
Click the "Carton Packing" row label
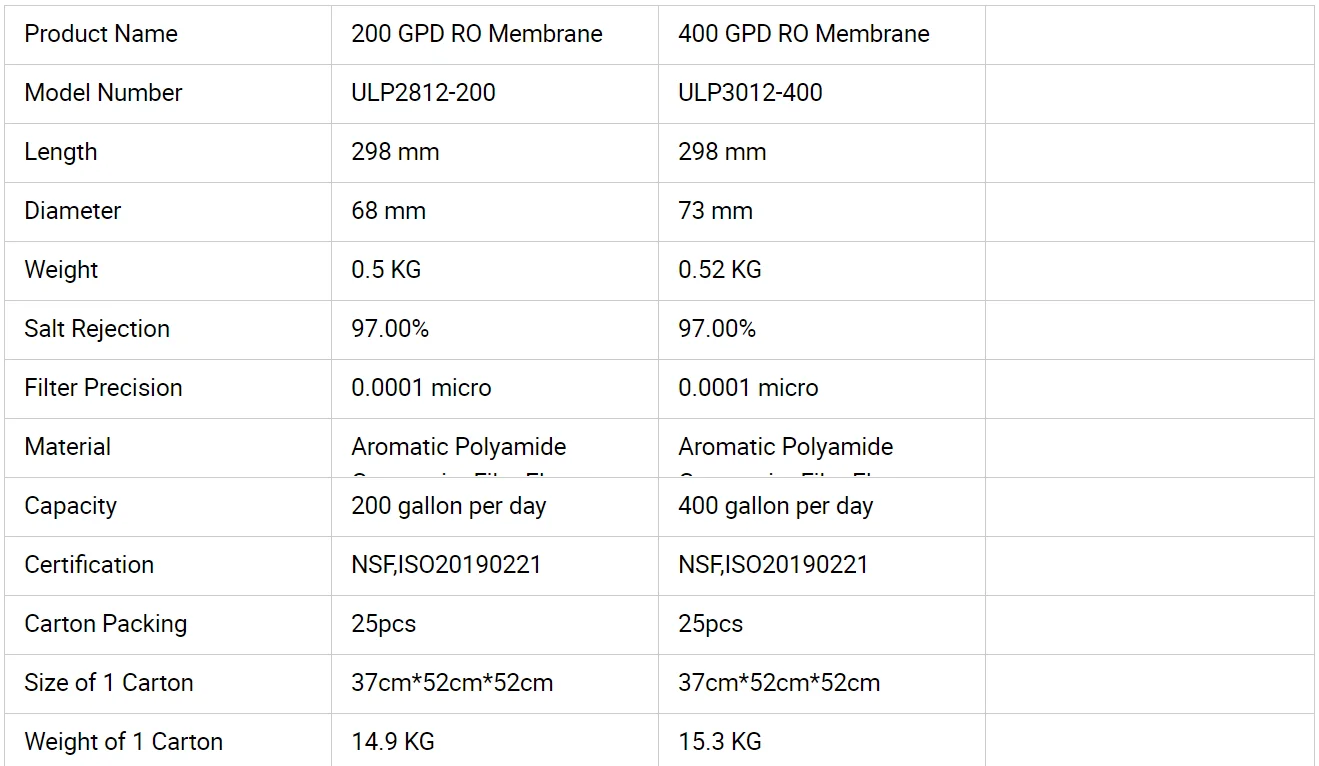(x=106, y=624)
